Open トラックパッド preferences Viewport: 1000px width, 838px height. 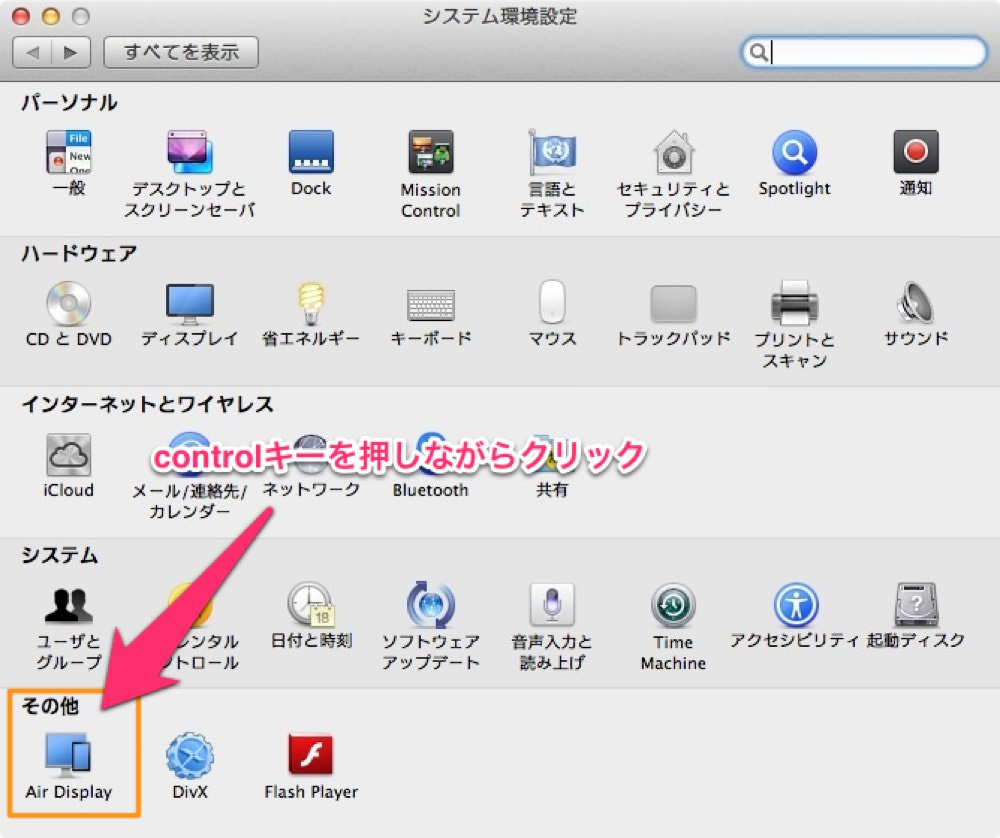coord(673,304)
